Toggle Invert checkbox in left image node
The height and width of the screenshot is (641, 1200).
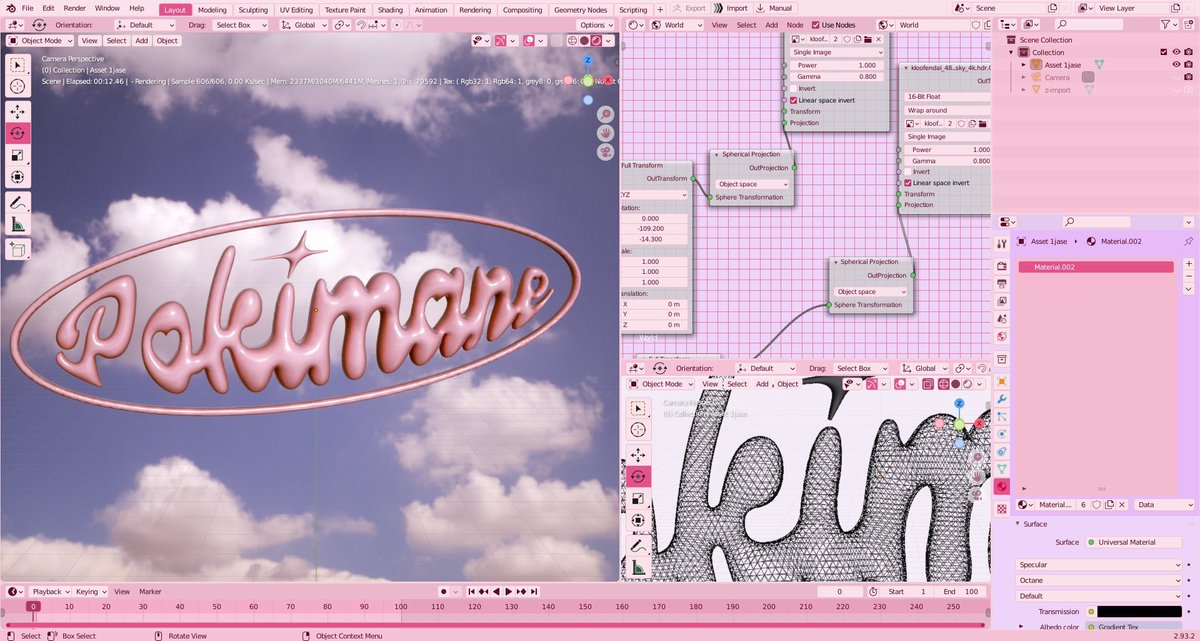[794, 88]
